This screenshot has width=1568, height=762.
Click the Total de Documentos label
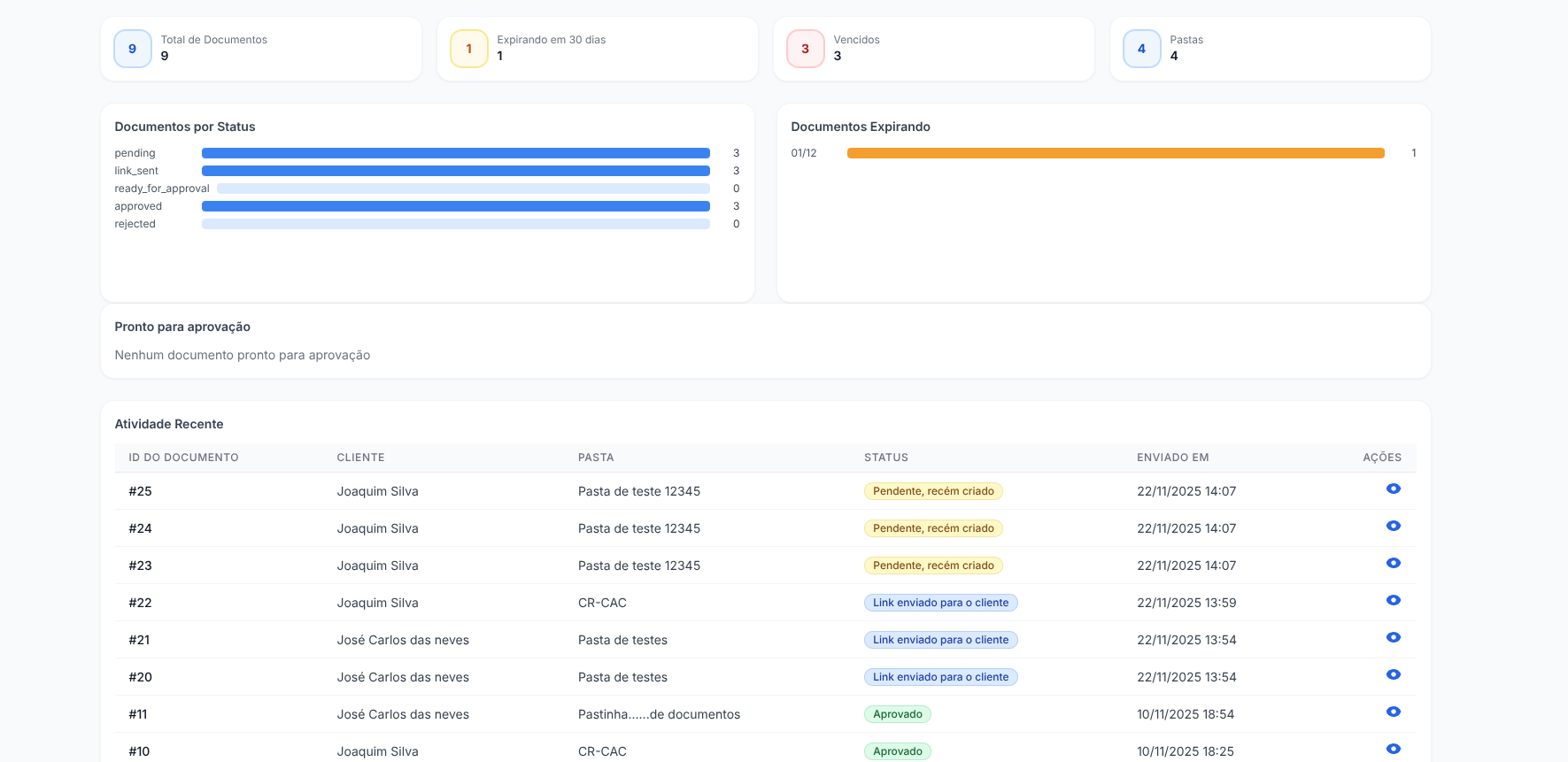pyautogui.click(x=213, y=40)
